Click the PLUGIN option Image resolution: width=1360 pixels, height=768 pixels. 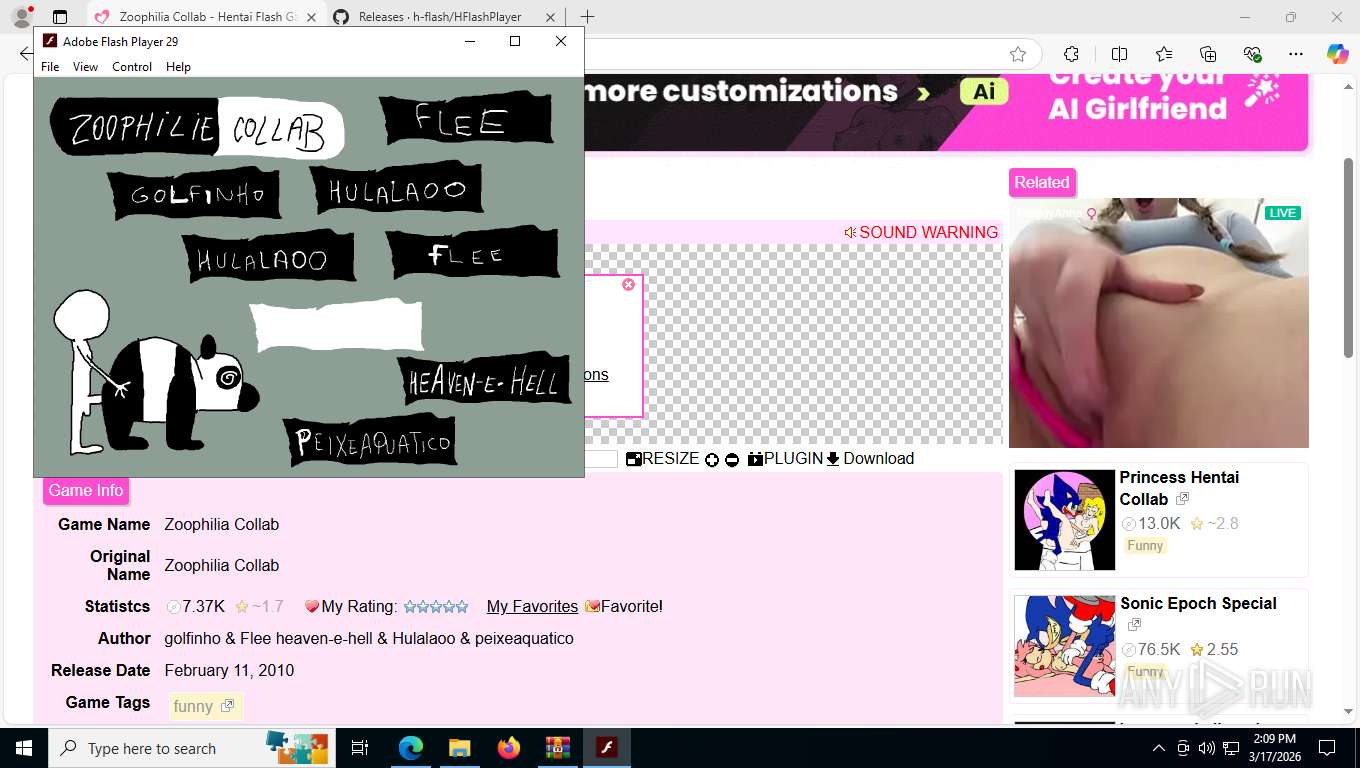click(785, 459)
